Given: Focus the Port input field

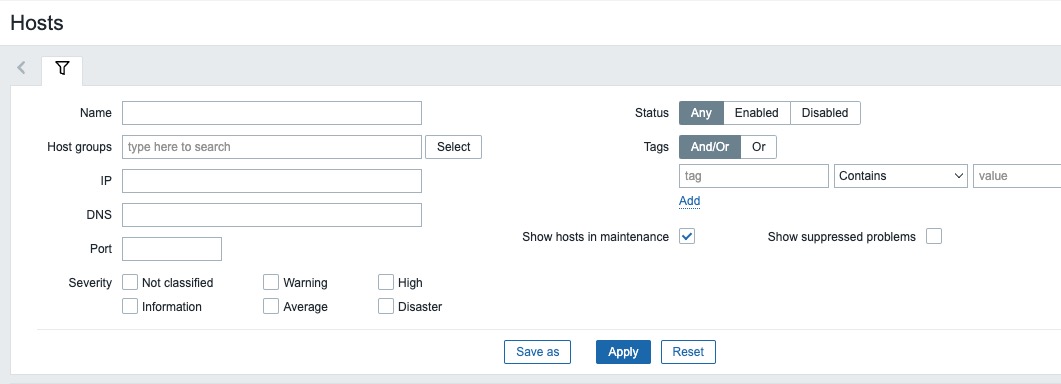Looking at the screenshot, I should click(x=172, y=249).
